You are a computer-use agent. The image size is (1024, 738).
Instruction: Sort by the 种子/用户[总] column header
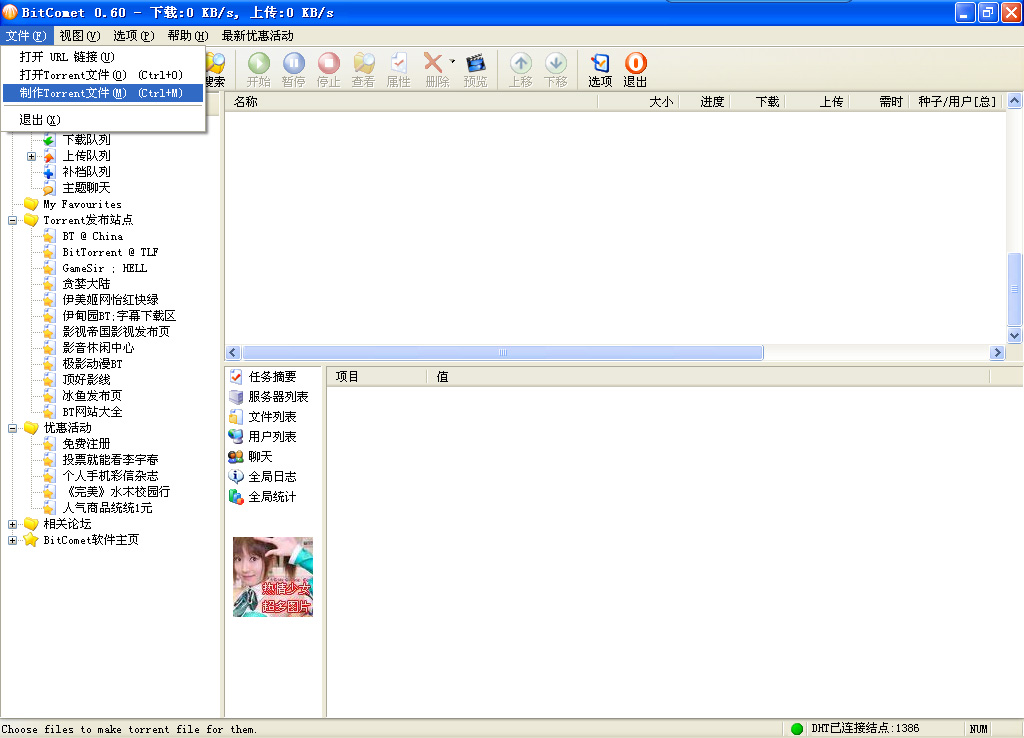955,102
